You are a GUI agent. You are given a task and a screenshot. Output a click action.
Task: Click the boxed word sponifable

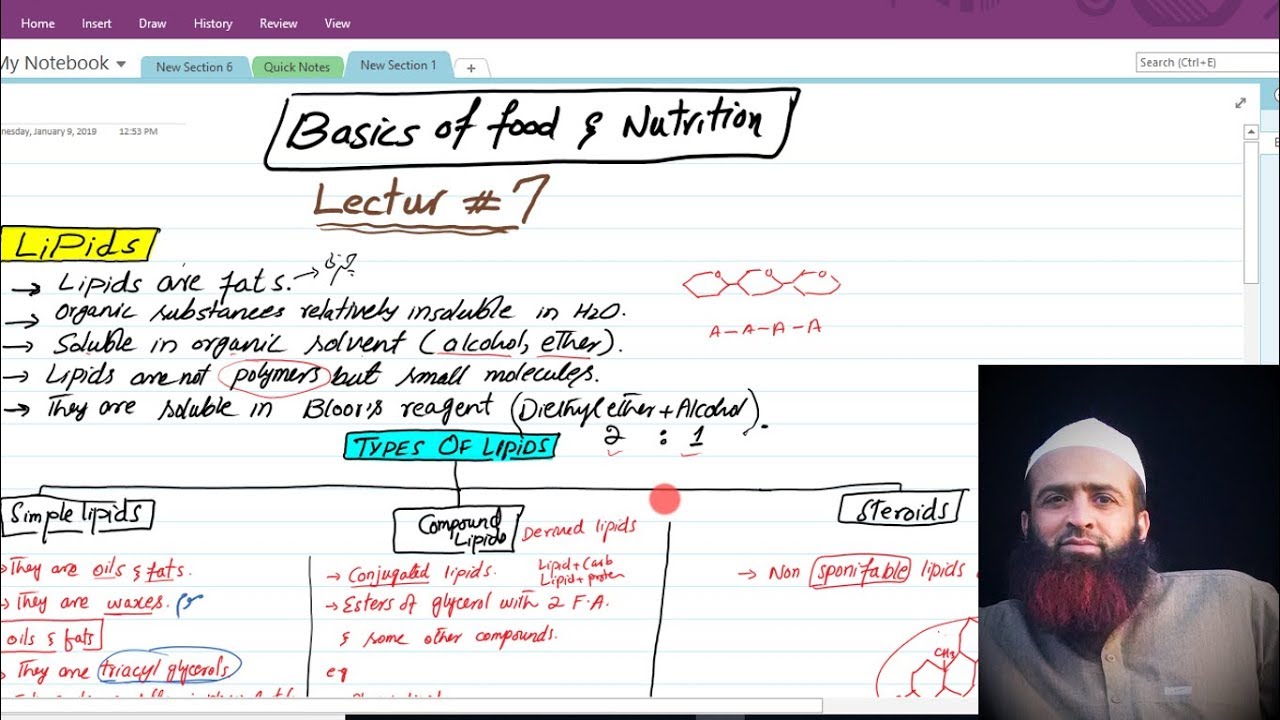862,571
